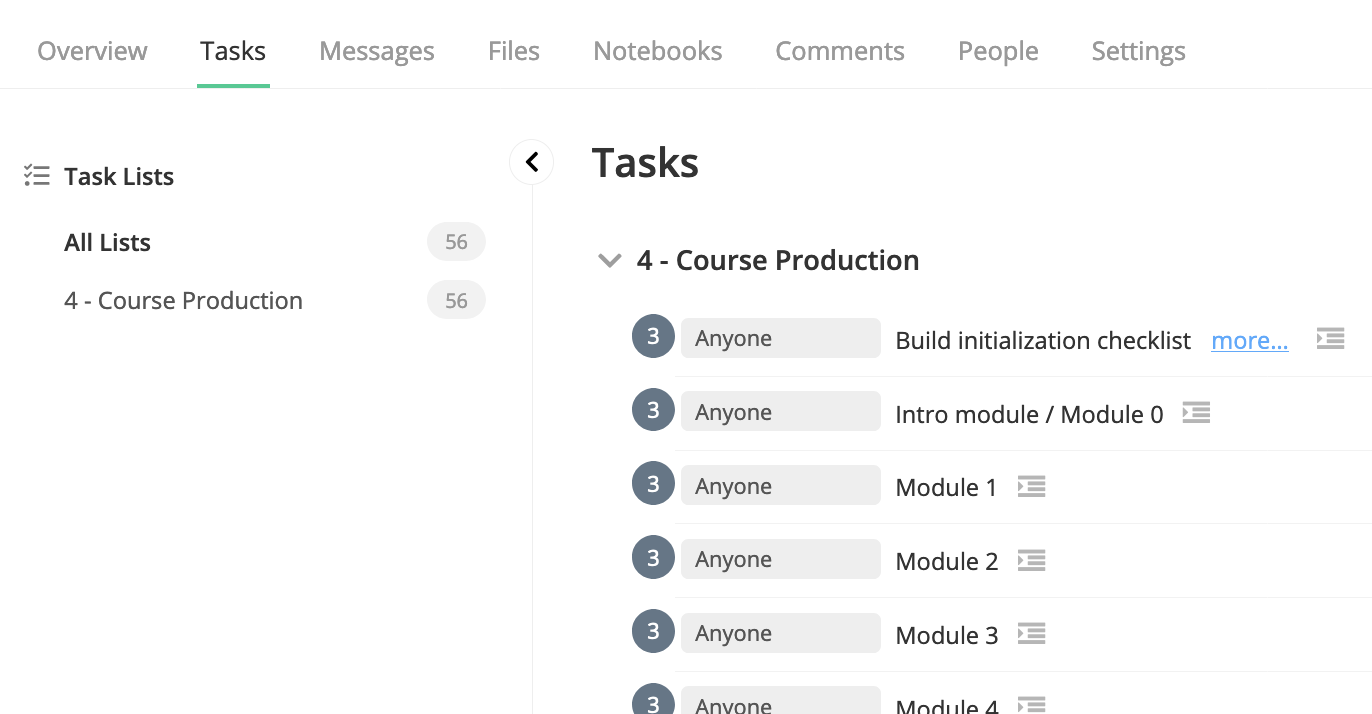Click the subtasks icon beside Module 3
This screenshot has height=714, width=1372.
click(1031, 634)
